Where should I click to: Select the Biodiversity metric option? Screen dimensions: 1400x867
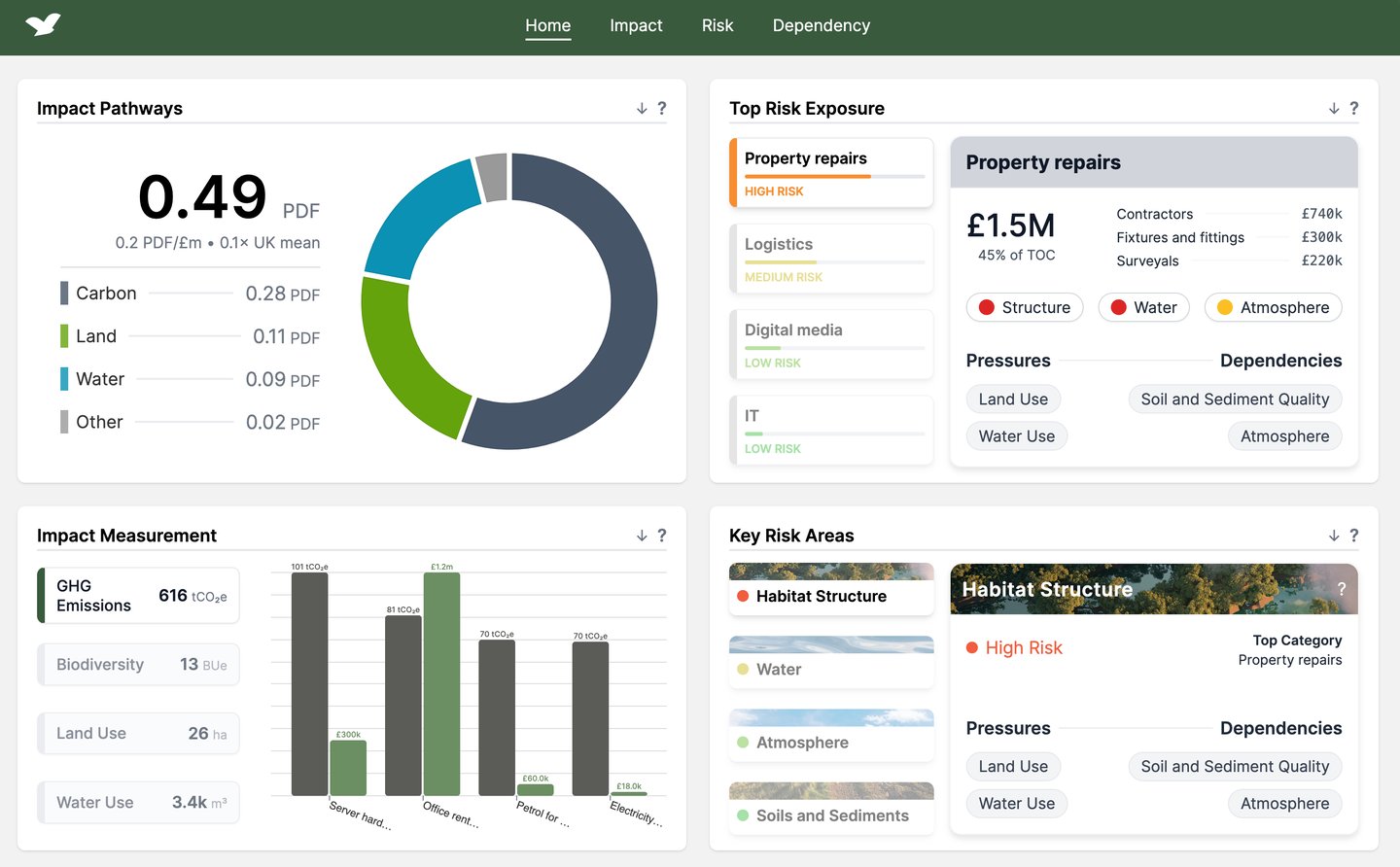click(x=138, y=665)
